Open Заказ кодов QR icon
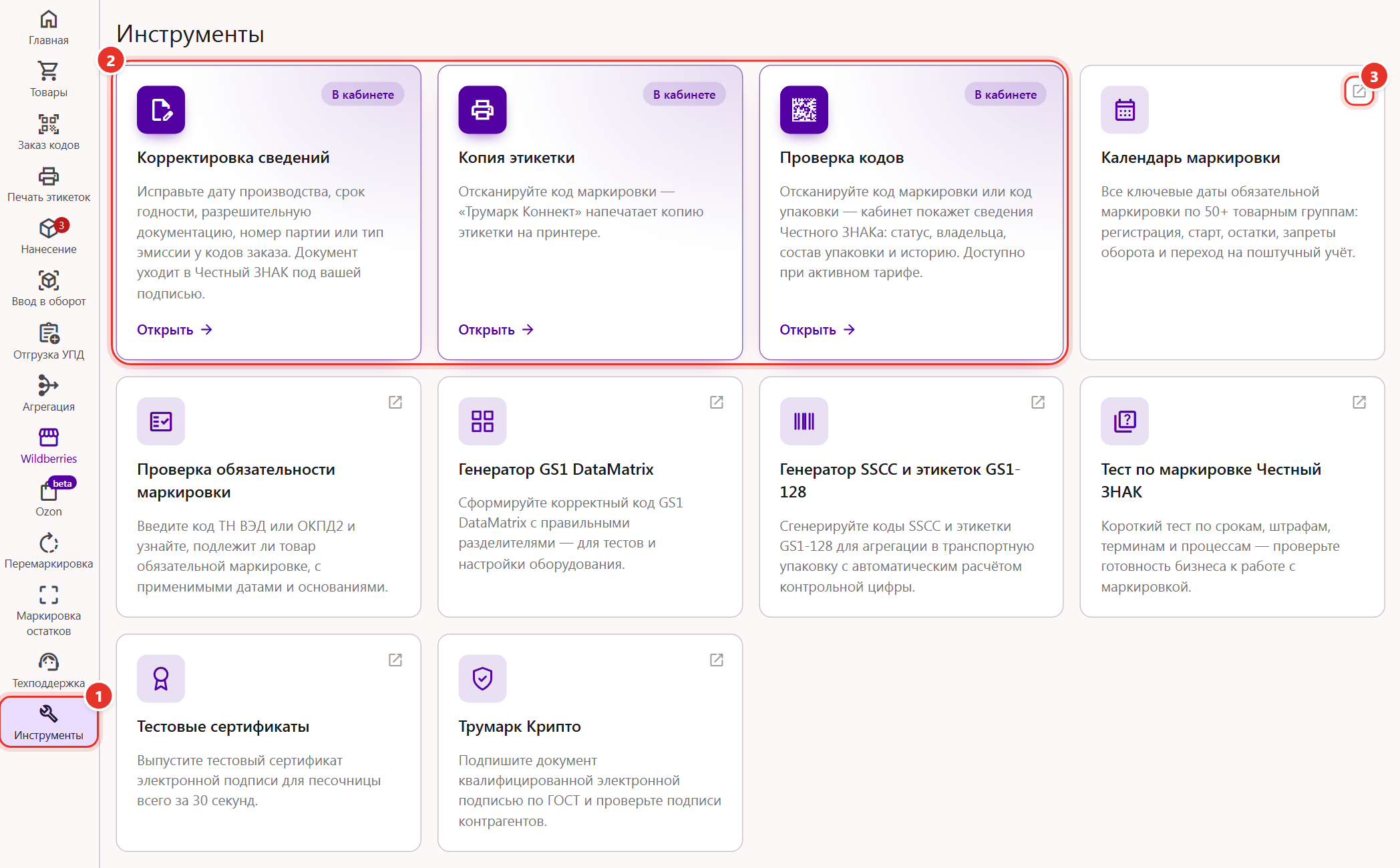Viewport: 1400px width, 868px height. [x=49, y=124]
